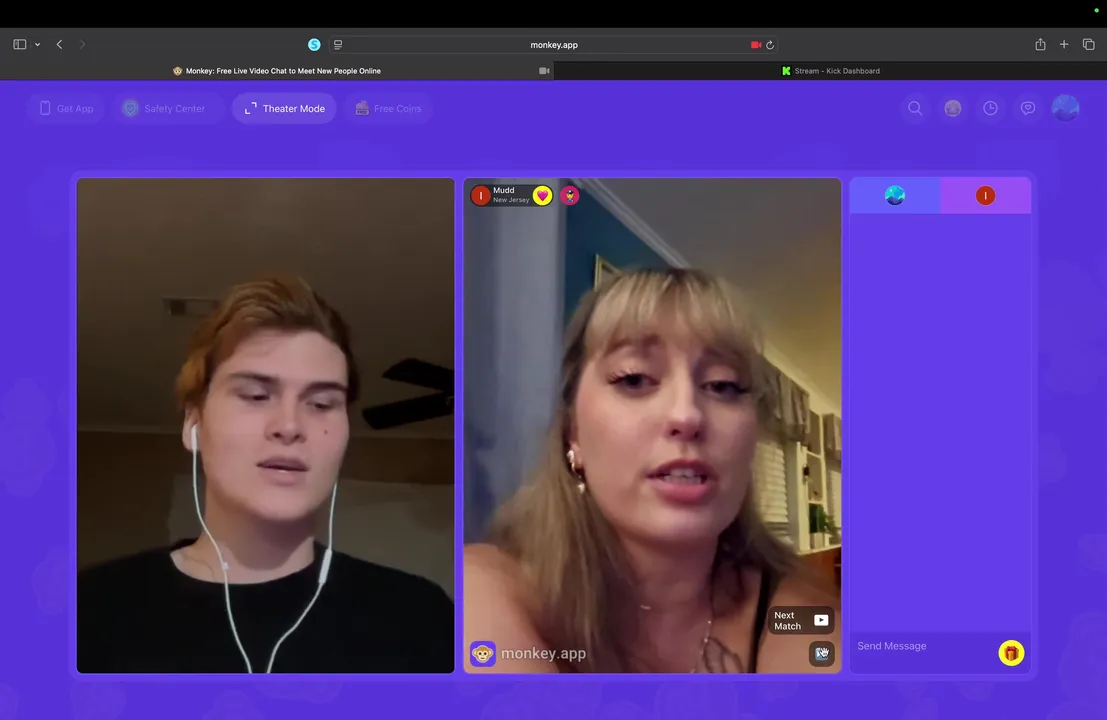Open the history clock icon
Screen dimensions: 1107x720
click(991, 108)
